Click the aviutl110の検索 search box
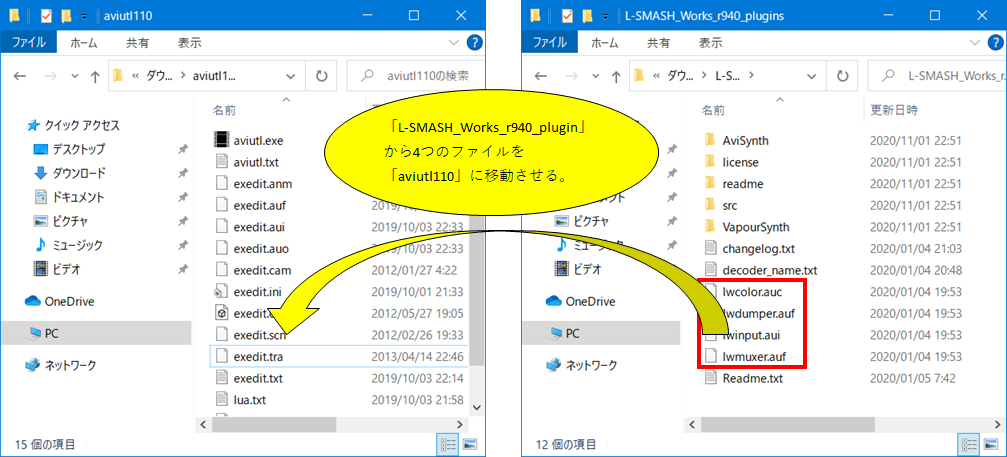 (415, 76)
